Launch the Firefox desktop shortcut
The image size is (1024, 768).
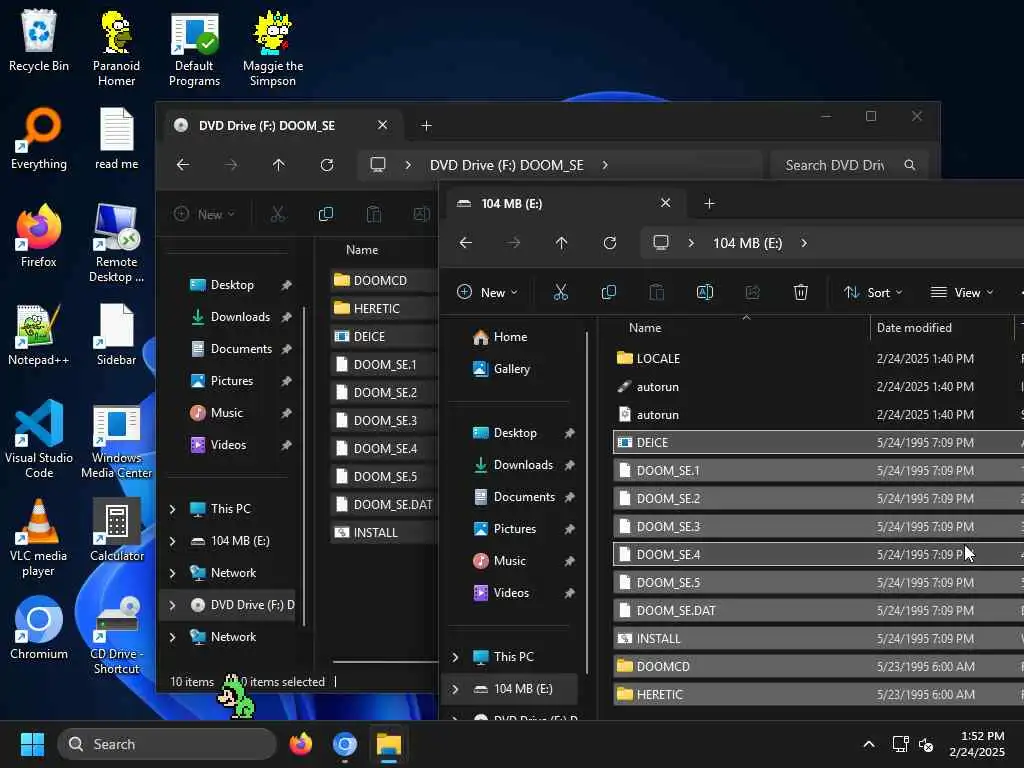point(39,236)
